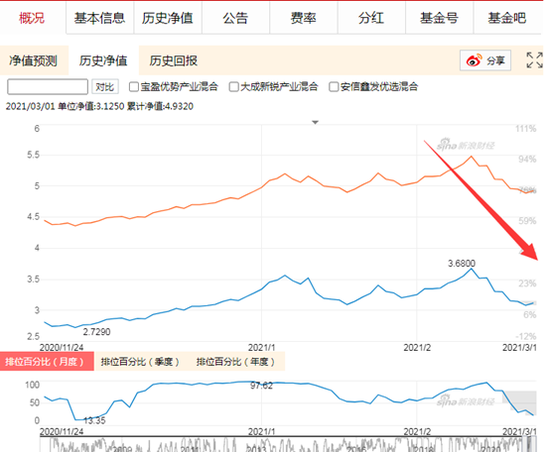Switch chart to 历史回报
Image resolution: width=550 pixels, height=452 pixels.
pyautogui.click(x=173, y=61)
